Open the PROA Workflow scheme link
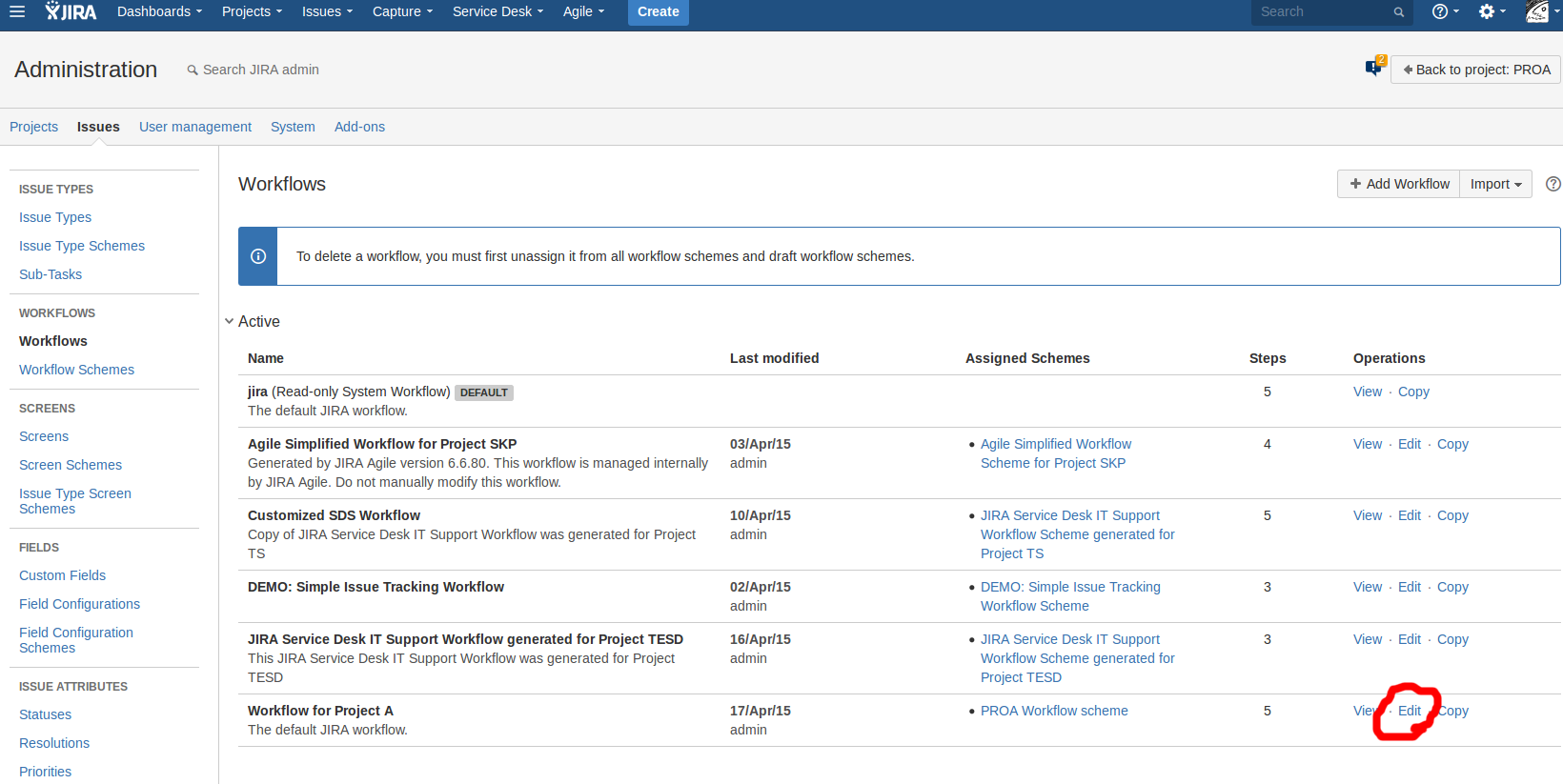 click(x=1054, y=711)
